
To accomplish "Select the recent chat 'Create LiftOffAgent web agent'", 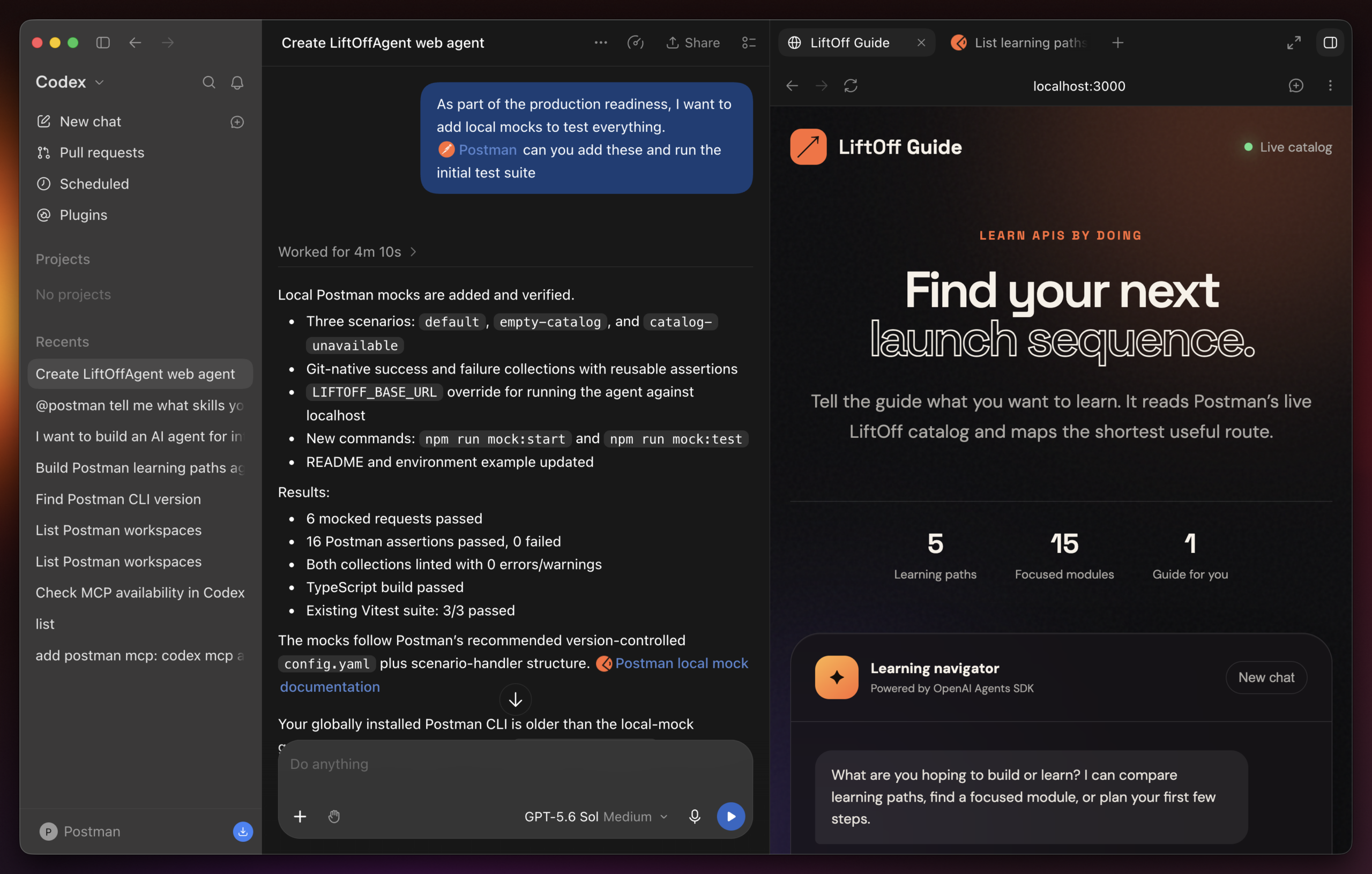I will 140,373.
